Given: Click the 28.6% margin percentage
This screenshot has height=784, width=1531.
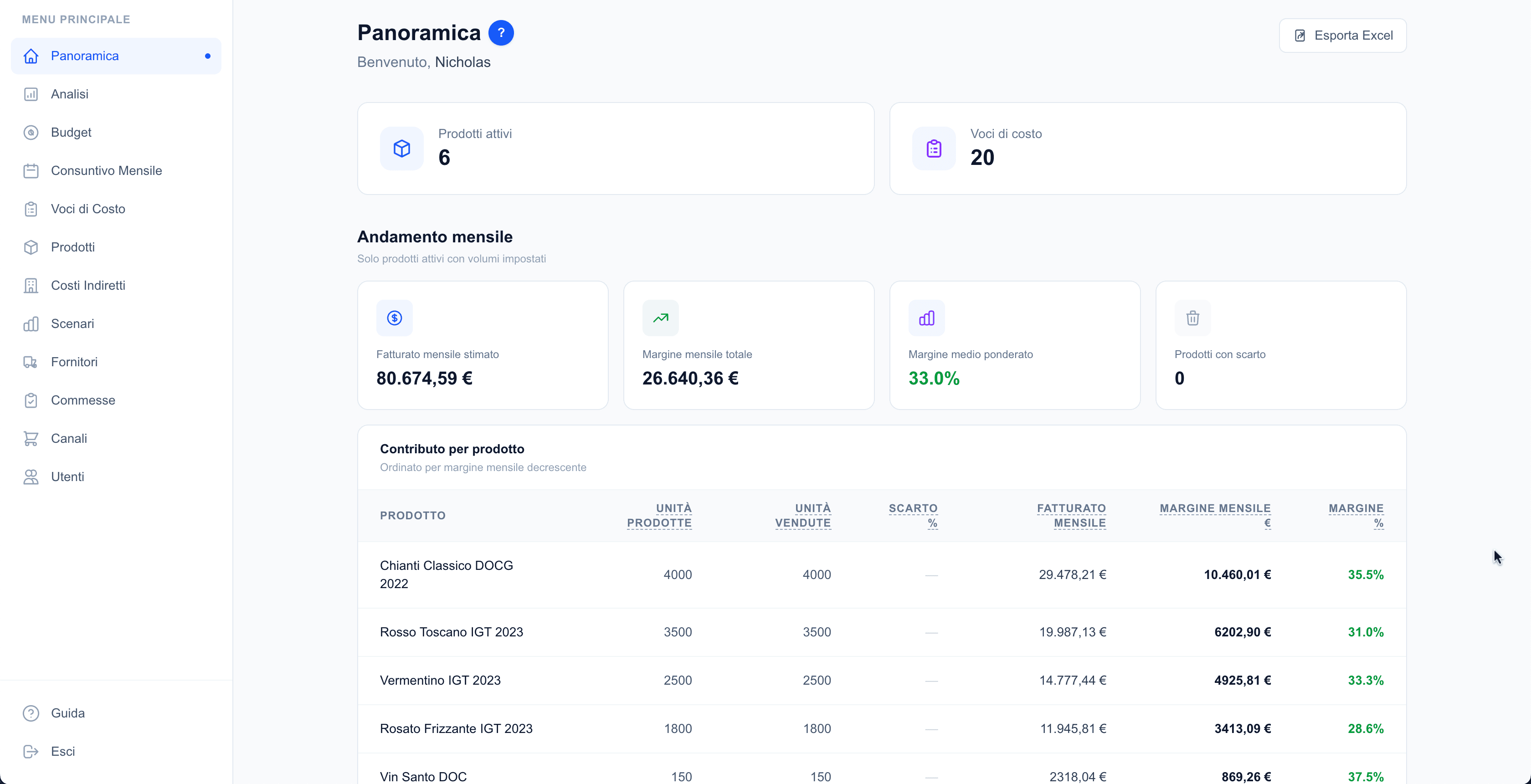Looking at the screenshot, I should click(1365, 729).
